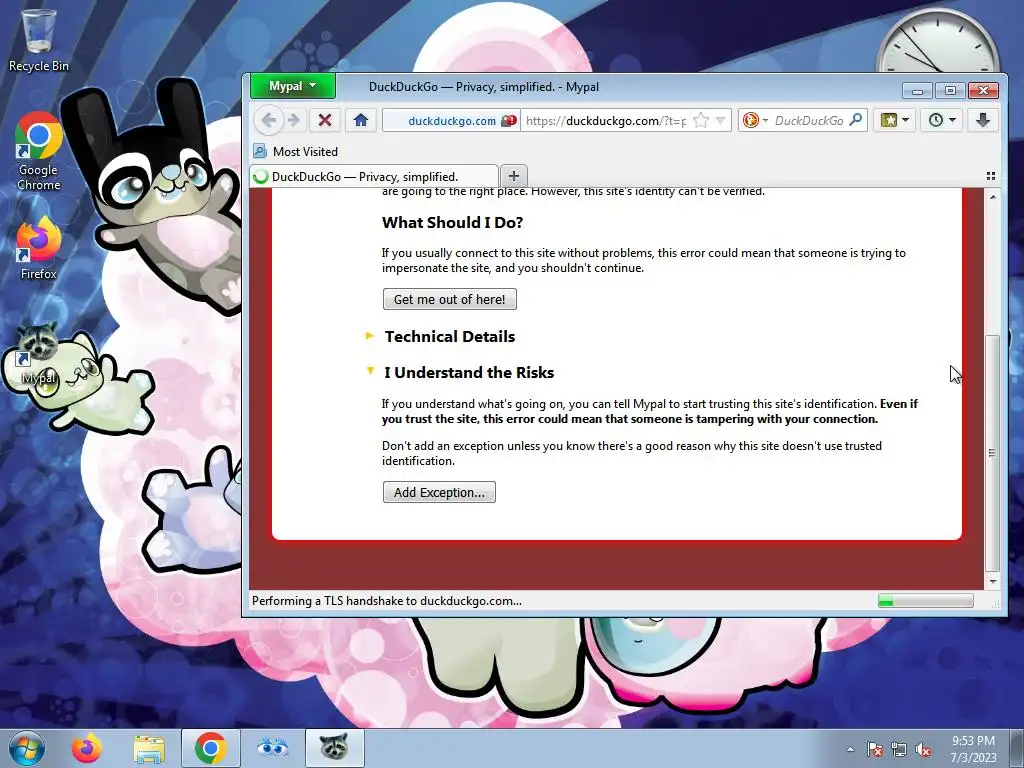The width and height of the screenshot is (1024, 768).
Task: Show the Downloads arrow panel
Action: click(983, 120)
